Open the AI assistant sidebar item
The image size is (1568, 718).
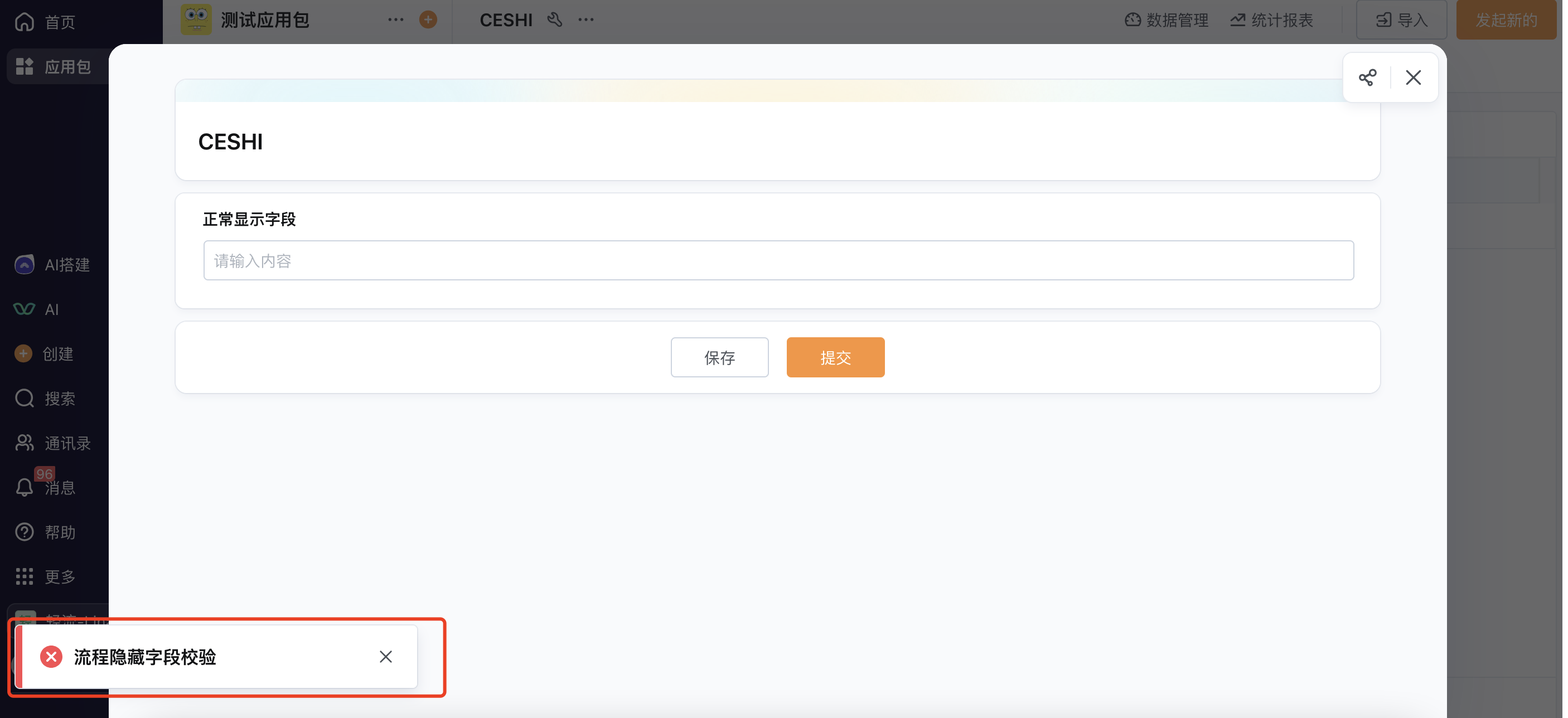point(36,309)
